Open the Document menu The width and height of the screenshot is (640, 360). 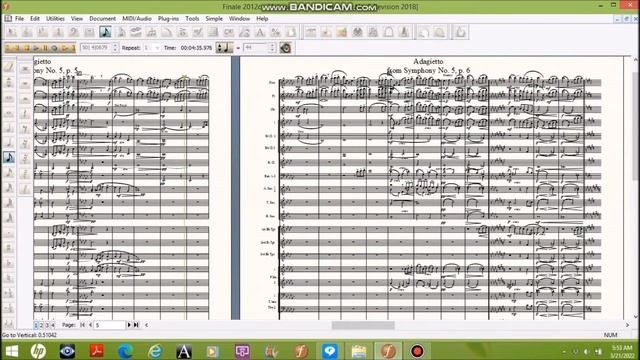coord(102,18)
